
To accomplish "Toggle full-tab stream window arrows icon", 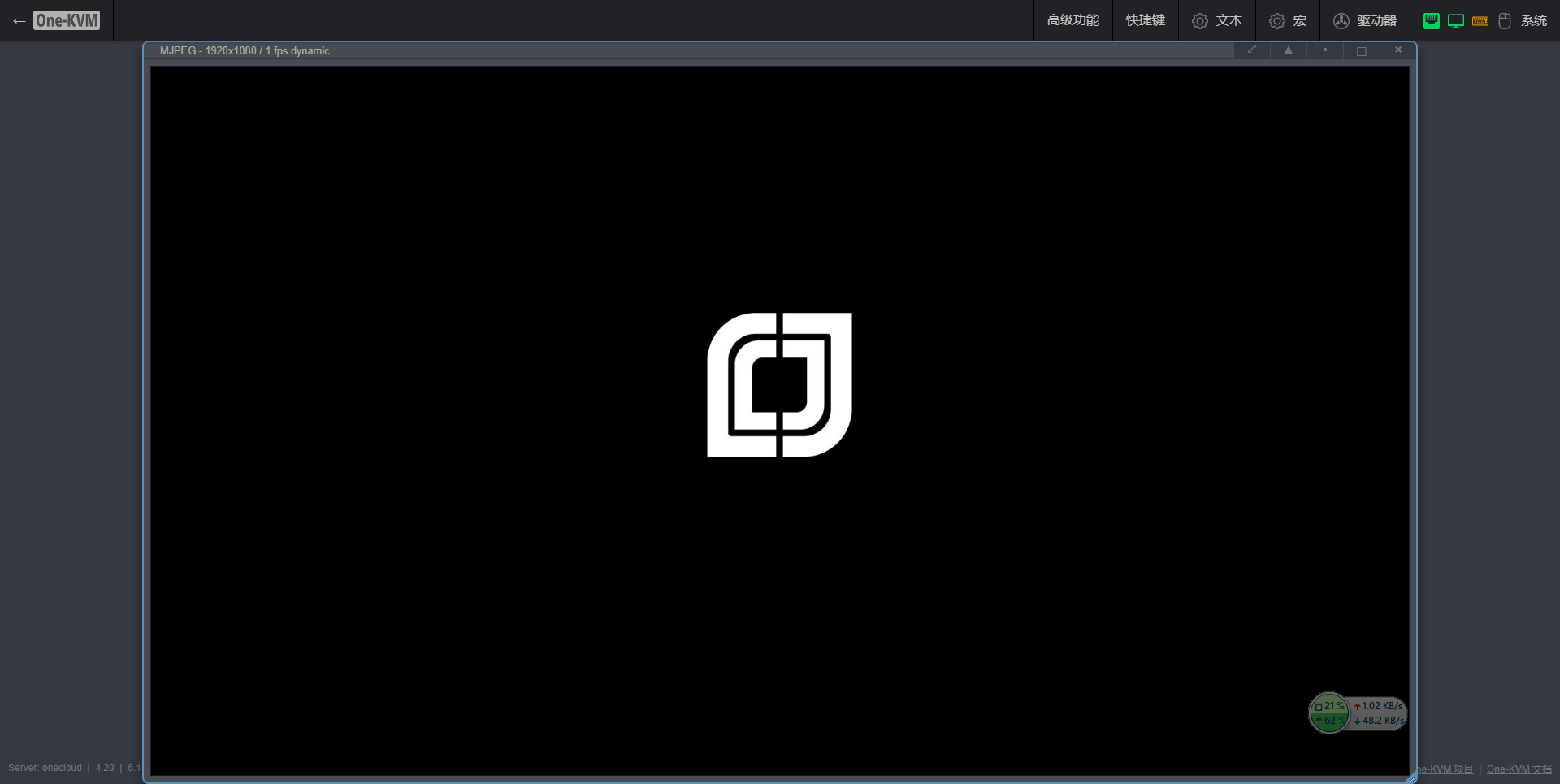I will (x=1252, y=50).
